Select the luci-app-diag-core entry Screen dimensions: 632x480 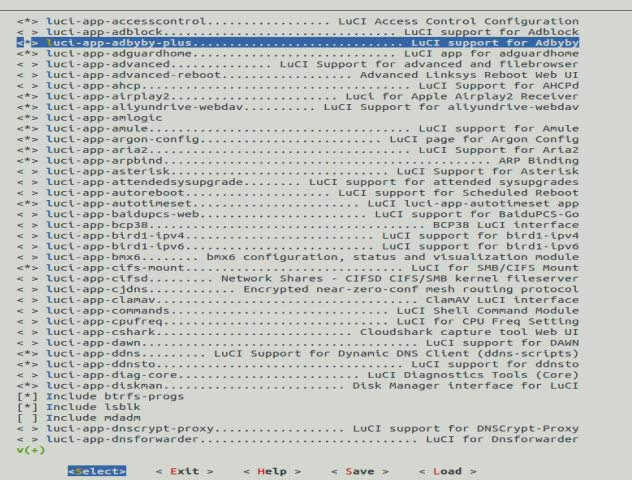coord(298,375)
